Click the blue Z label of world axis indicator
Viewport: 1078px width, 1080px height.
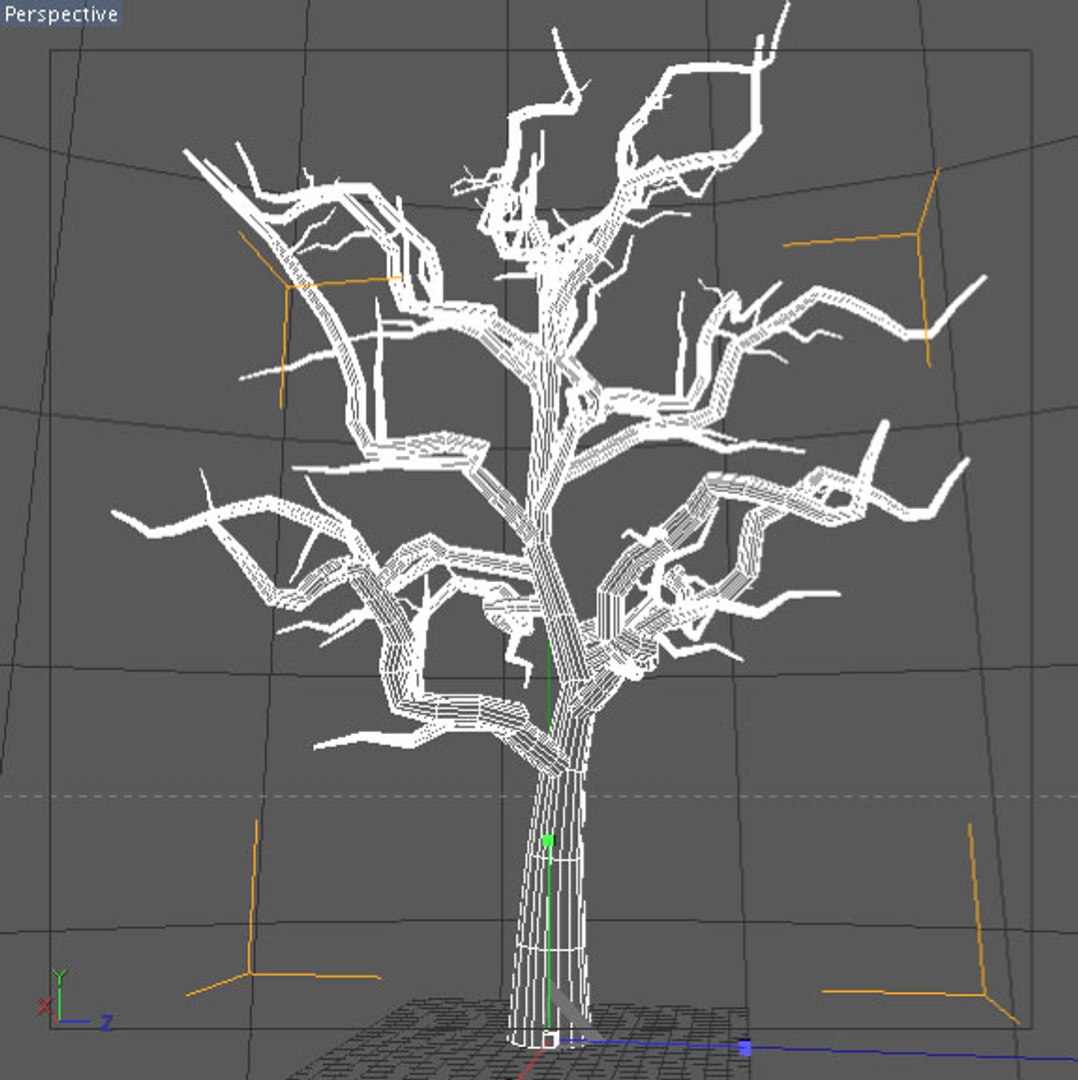pos(107,1022)
